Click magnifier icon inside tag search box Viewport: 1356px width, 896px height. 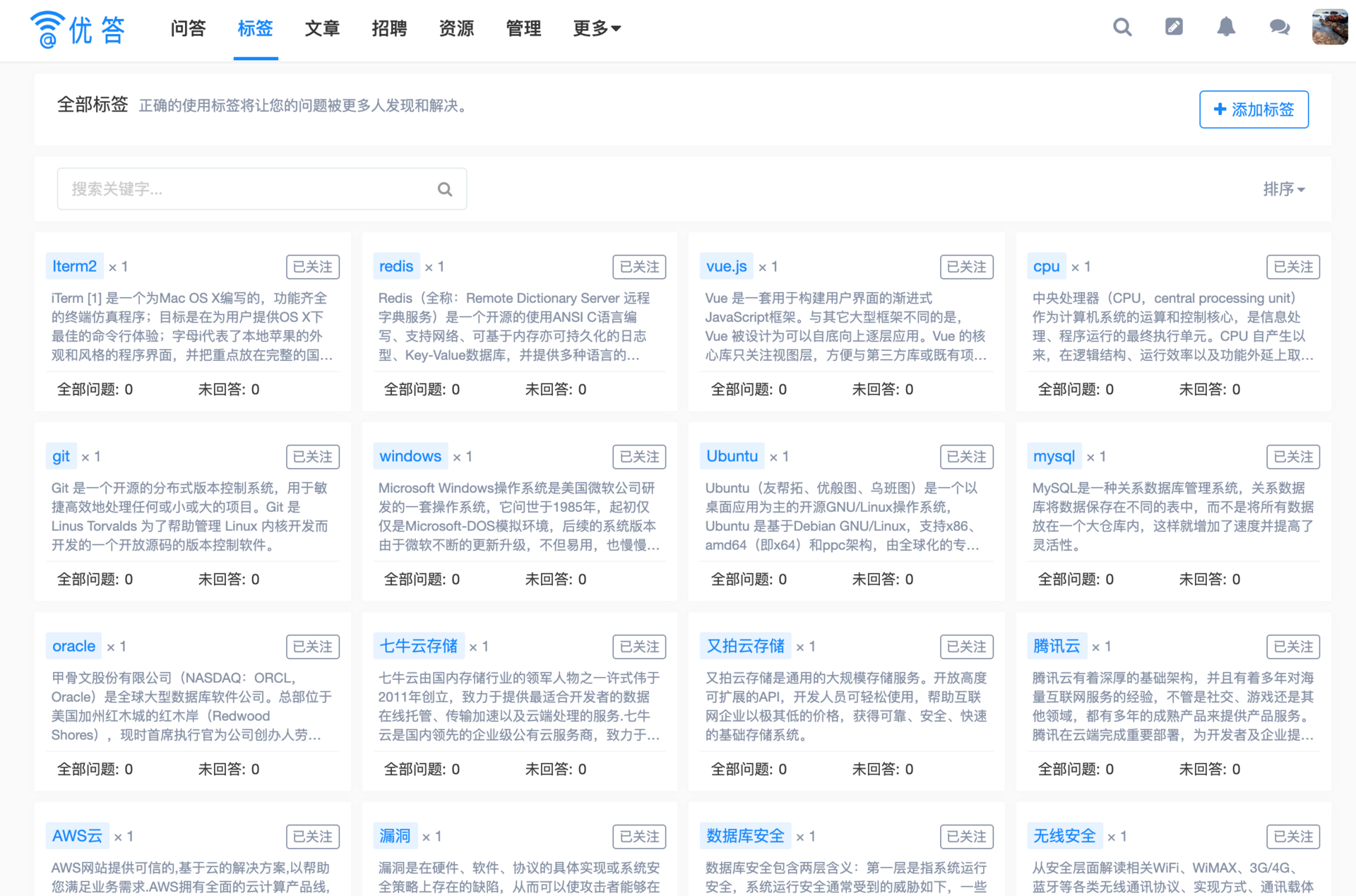tap(445, 189)
